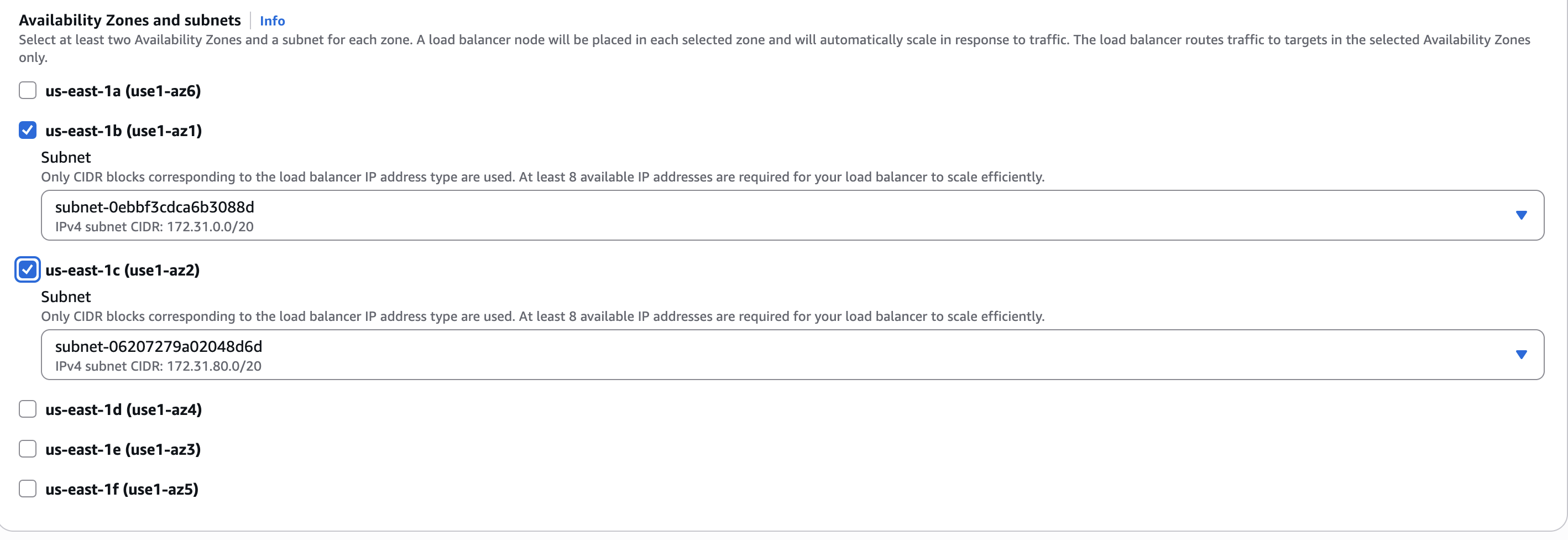The width and height of the screenshot is (1568, 540).
Task: Uncheck the us-east-1b zone checkbox
Action: [x=28, y=130]
